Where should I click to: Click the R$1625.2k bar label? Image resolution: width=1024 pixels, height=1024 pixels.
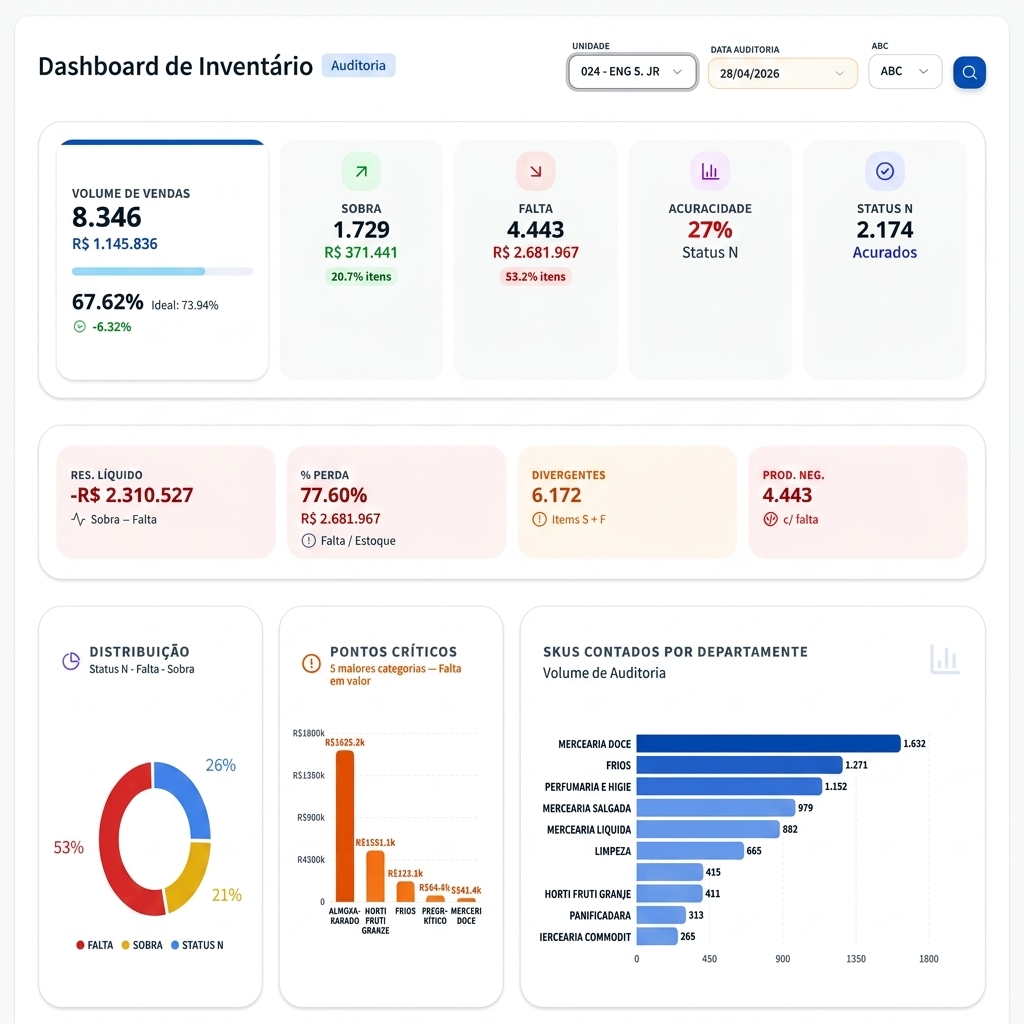(345, 743)
